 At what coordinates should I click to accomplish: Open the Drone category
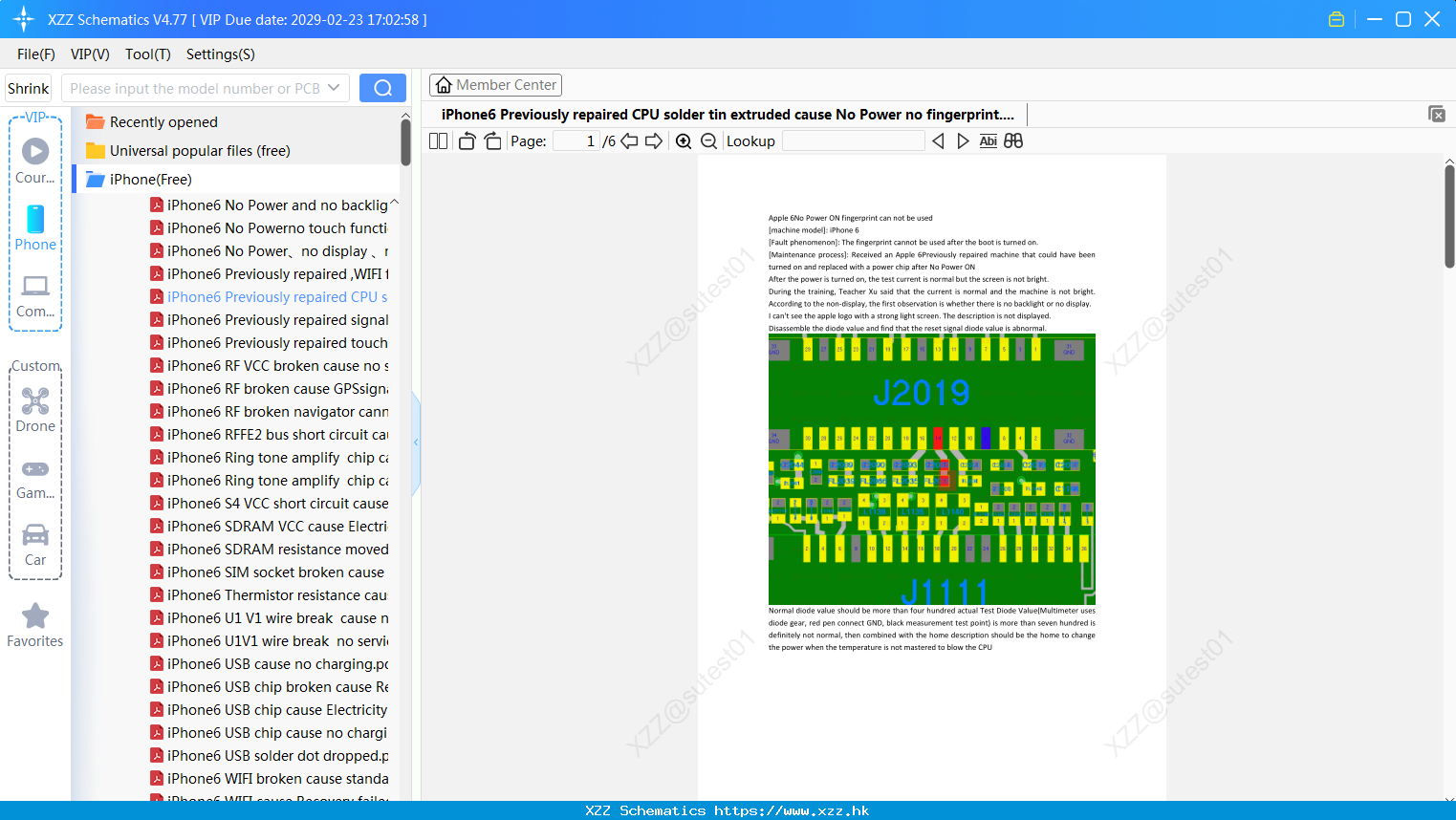(35, 410)
